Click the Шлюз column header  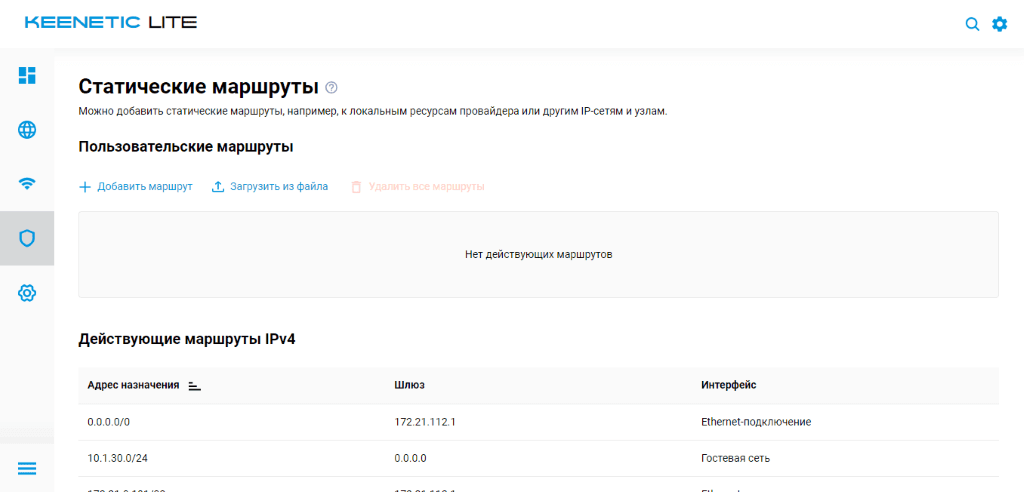click(x=410, y=385)
